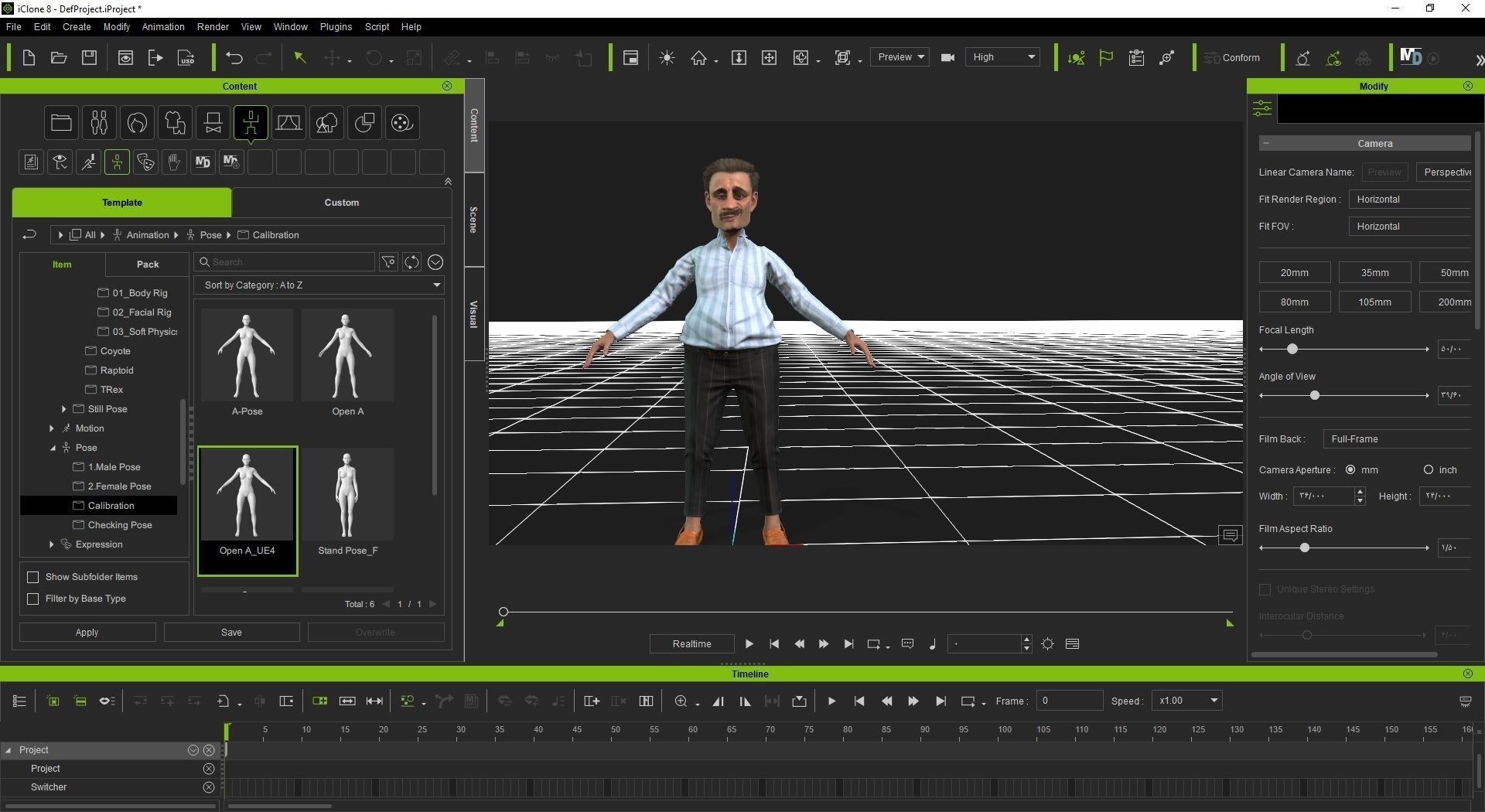Open project folder icon in toolbar

click(x=59, y=58)
